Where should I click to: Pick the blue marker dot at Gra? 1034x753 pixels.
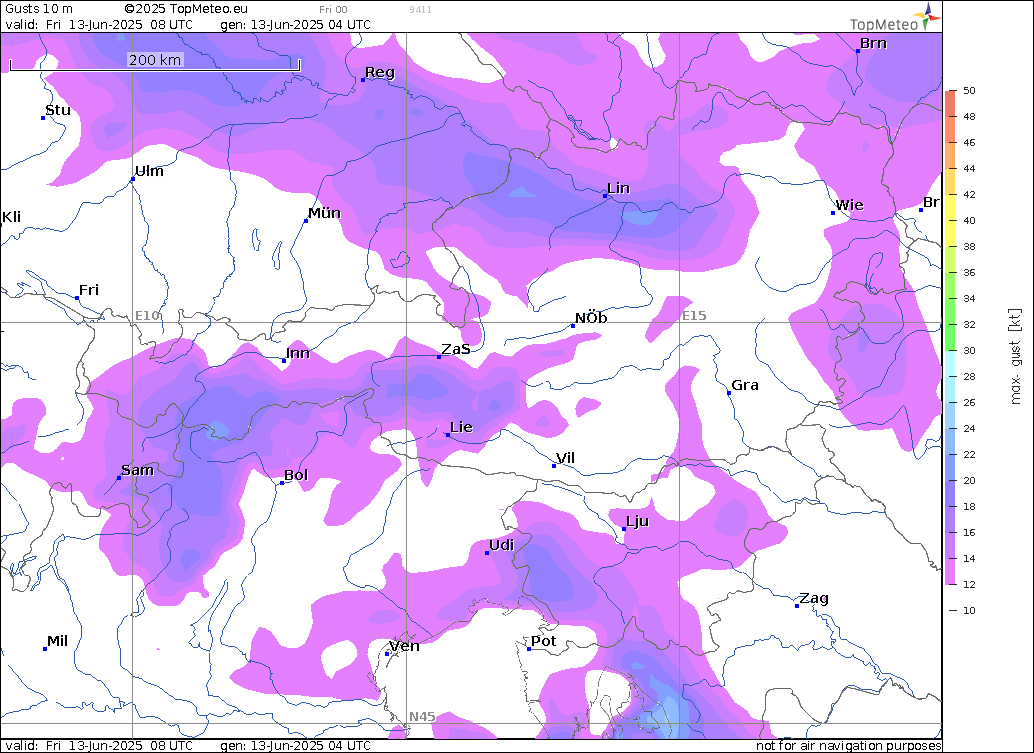click(x=729, y=393)
